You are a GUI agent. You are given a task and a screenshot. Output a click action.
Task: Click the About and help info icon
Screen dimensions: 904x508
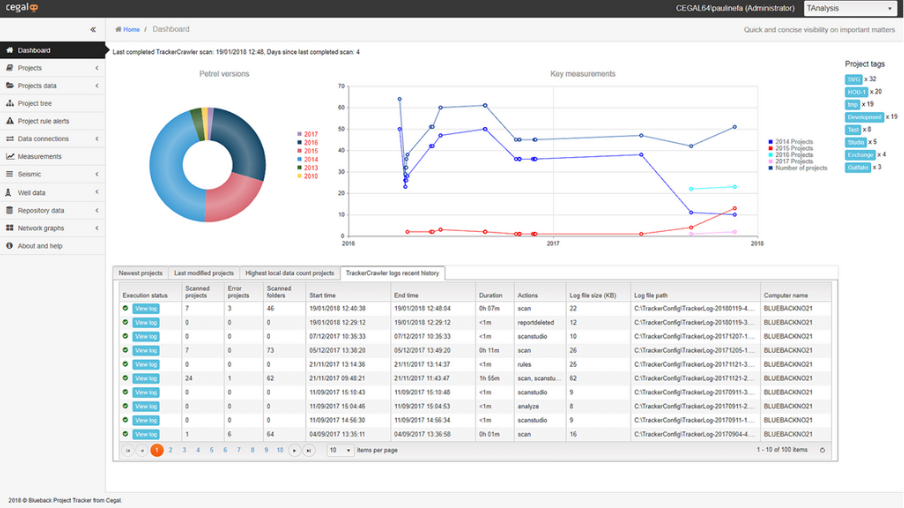tap(9, 246)
